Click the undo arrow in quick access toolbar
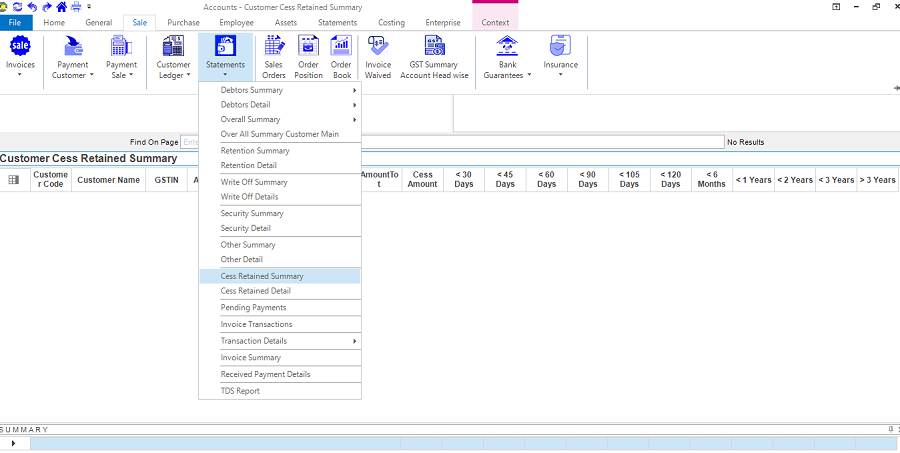900x453 pixels. [32, 6]
